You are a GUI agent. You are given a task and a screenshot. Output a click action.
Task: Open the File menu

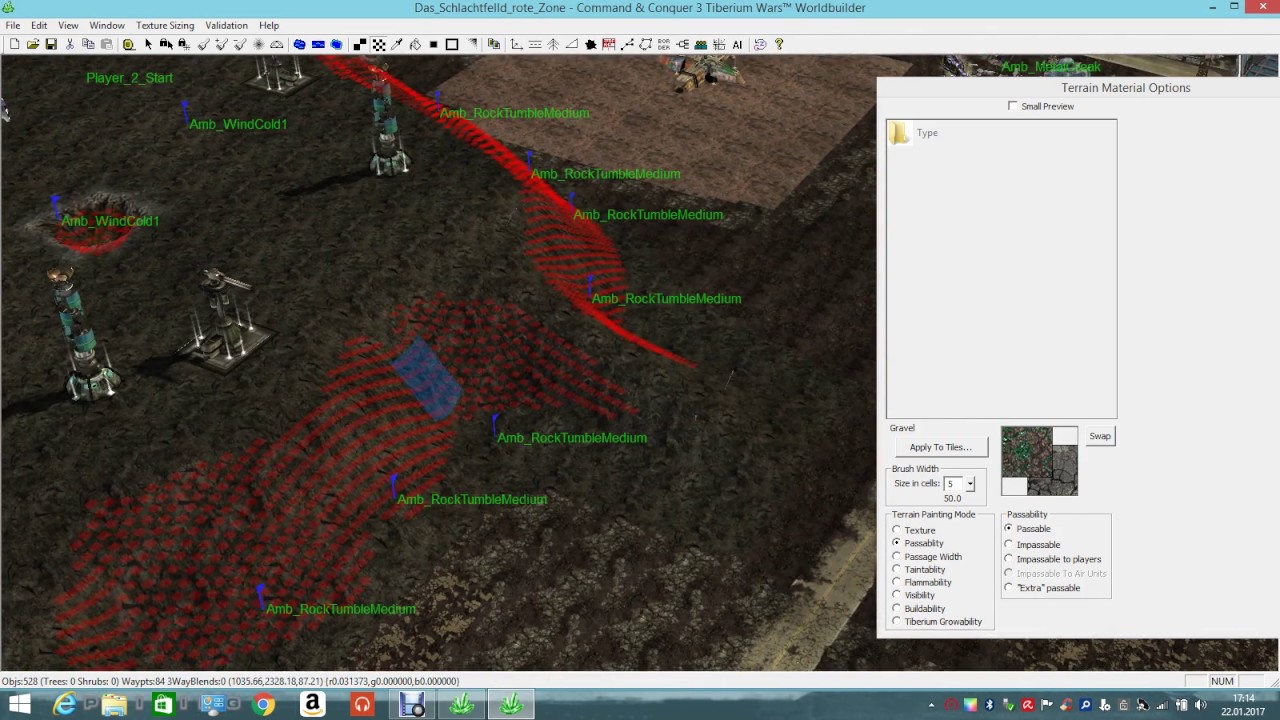tap(13, 25)
